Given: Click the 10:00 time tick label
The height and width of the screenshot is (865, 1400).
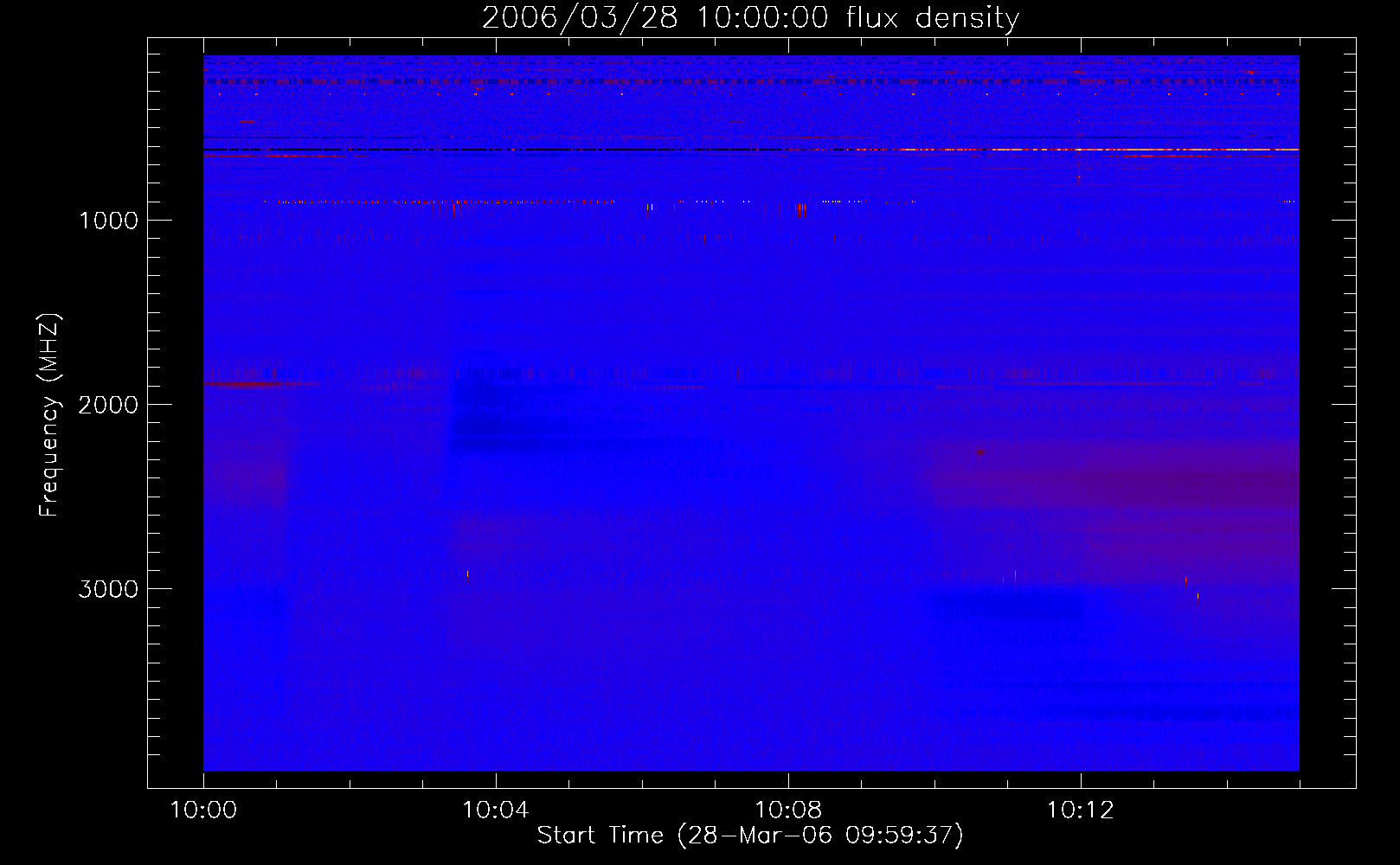Looking at the screenshot, I should coord(203,811).
